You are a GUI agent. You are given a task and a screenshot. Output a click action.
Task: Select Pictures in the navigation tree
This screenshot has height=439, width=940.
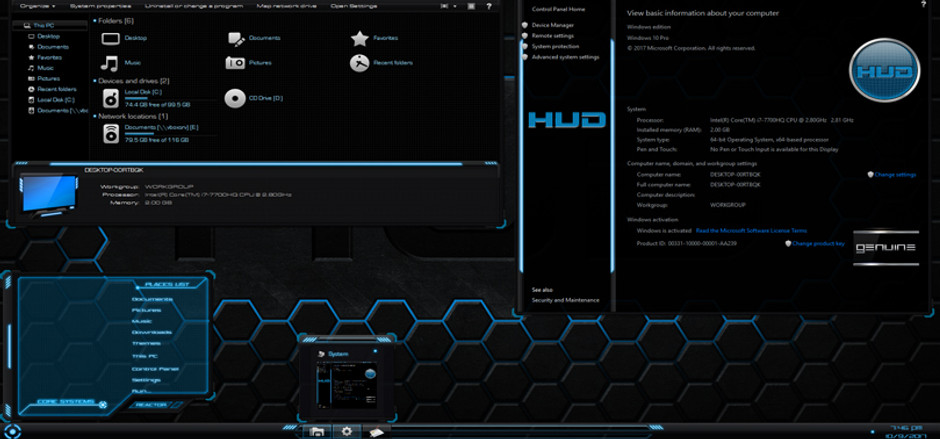[x=48, y=79]
